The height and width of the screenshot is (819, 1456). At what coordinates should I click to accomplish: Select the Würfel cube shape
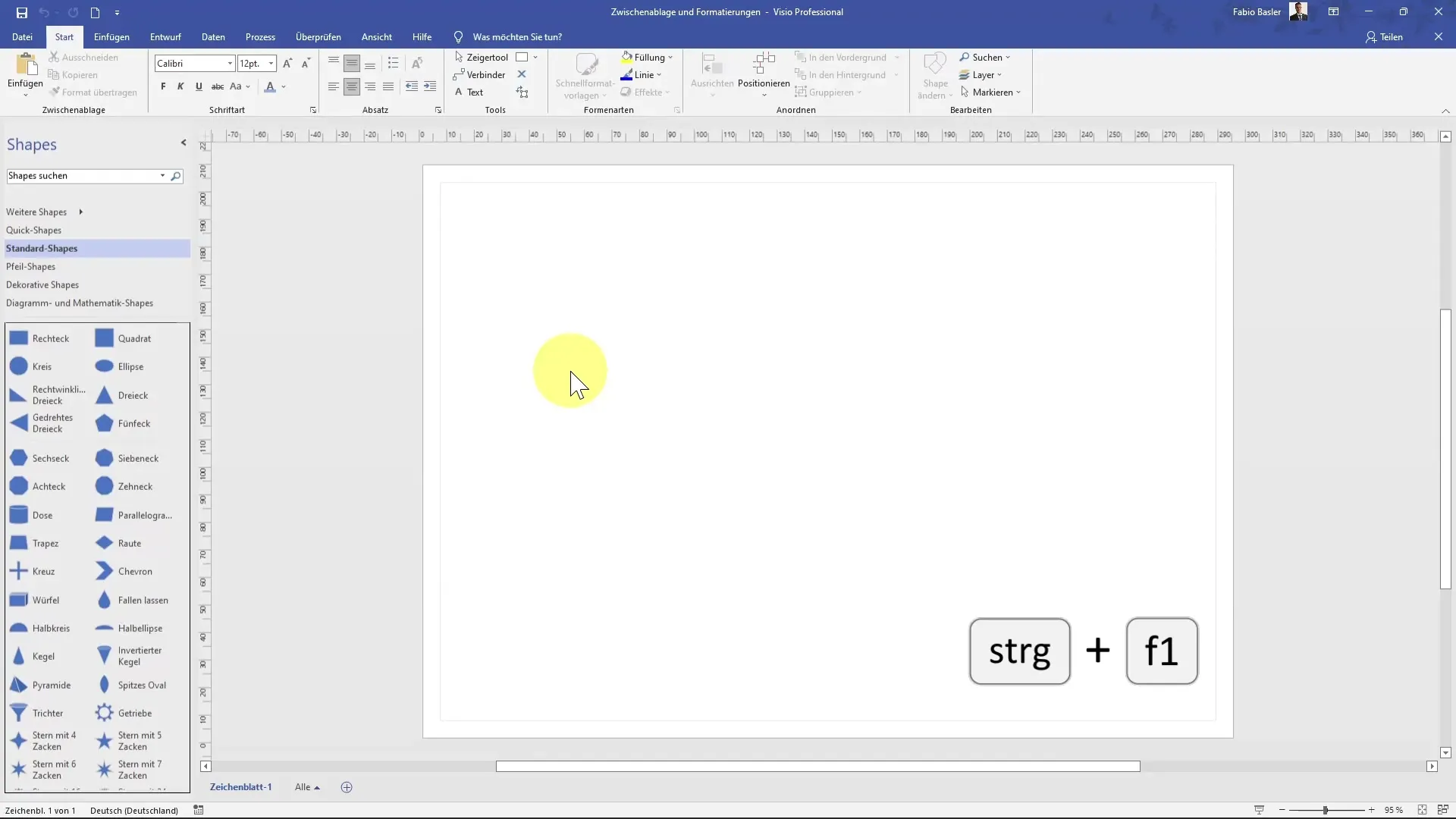pos(34,600)
